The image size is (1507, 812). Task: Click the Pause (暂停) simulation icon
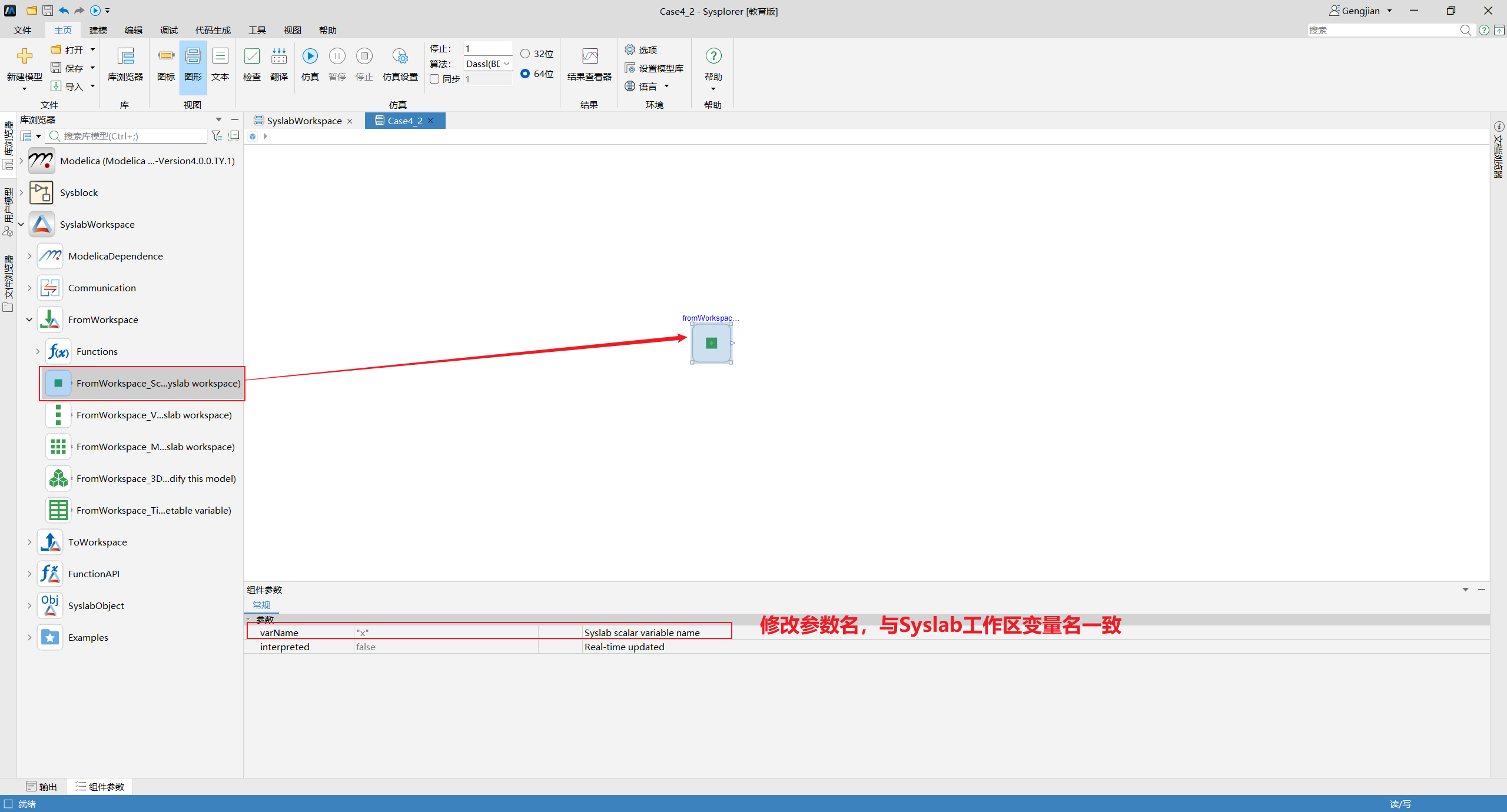pyautogui.click(x=337, y=56)
